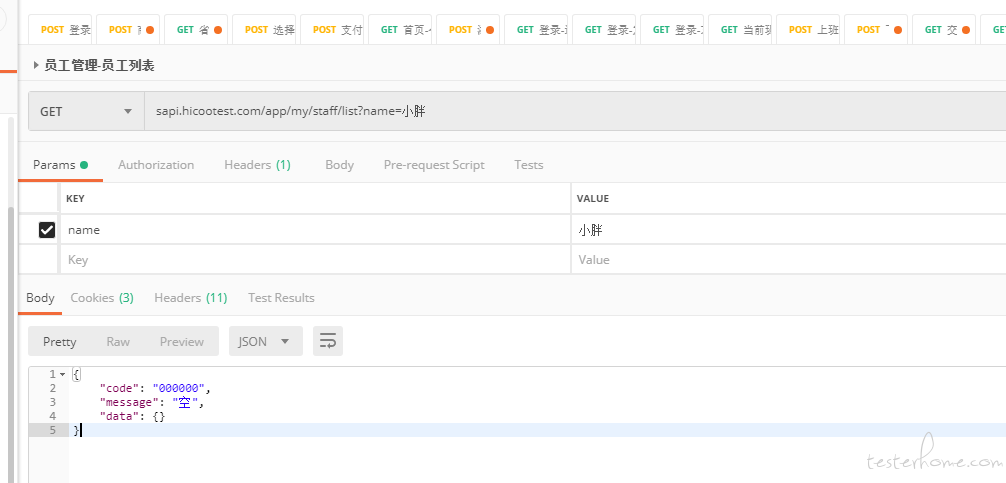Open the JSON format dropdown

[266, 341]
